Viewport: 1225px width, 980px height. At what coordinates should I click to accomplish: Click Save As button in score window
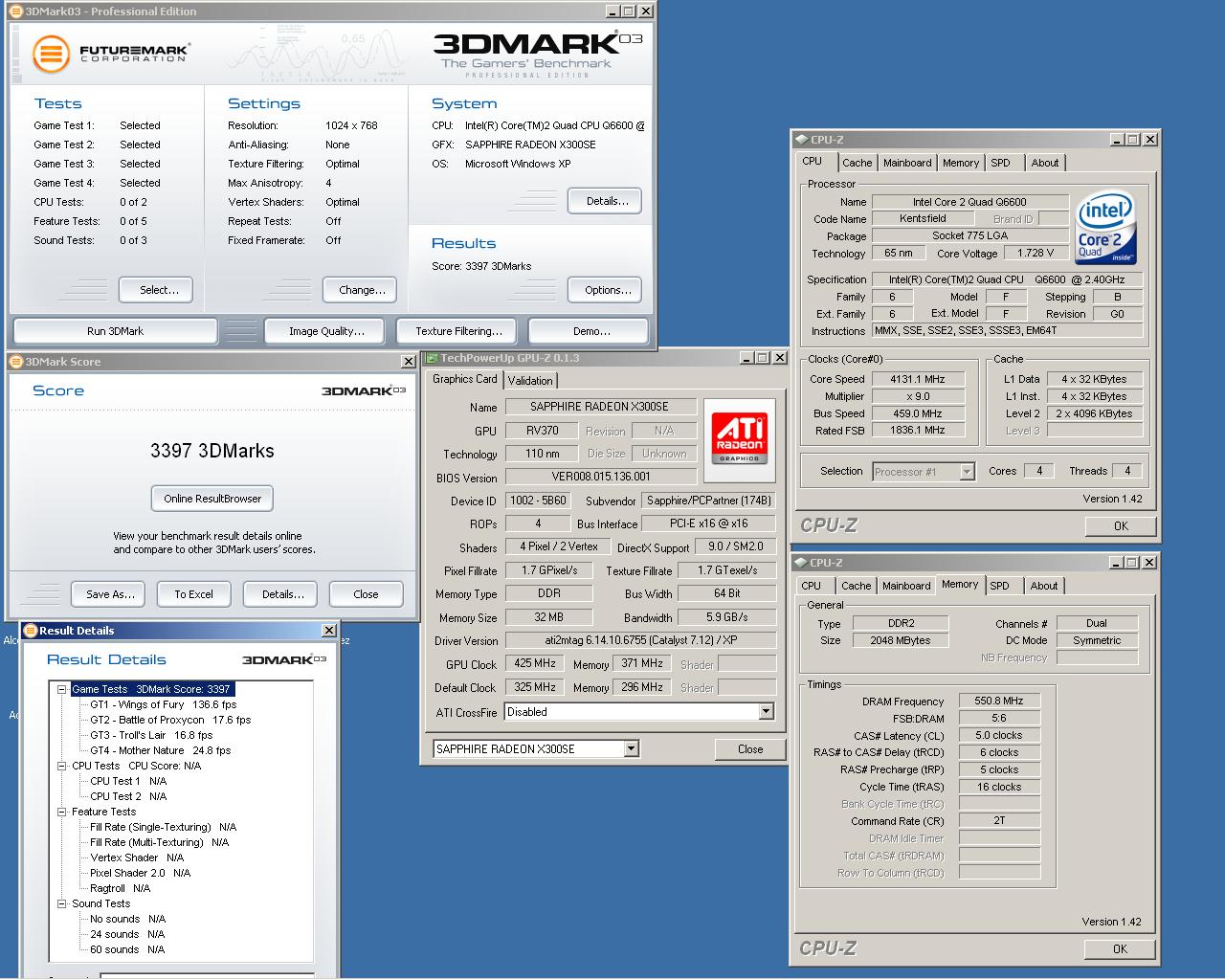pyautogui.click(x=108, y=594)
